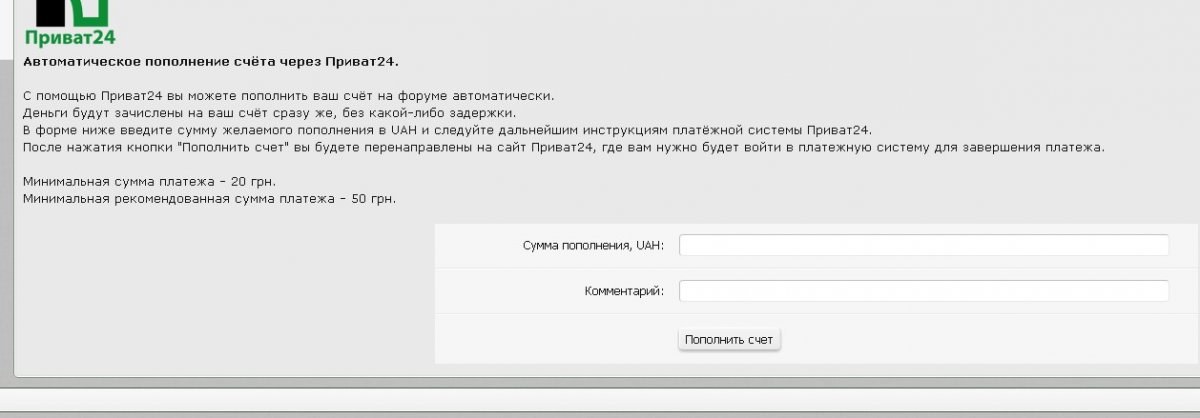Image resolution: width=1200 pixels, height=418 pixels.
Task: Click the line starting with В форме ниже введите
Action: 448,130
